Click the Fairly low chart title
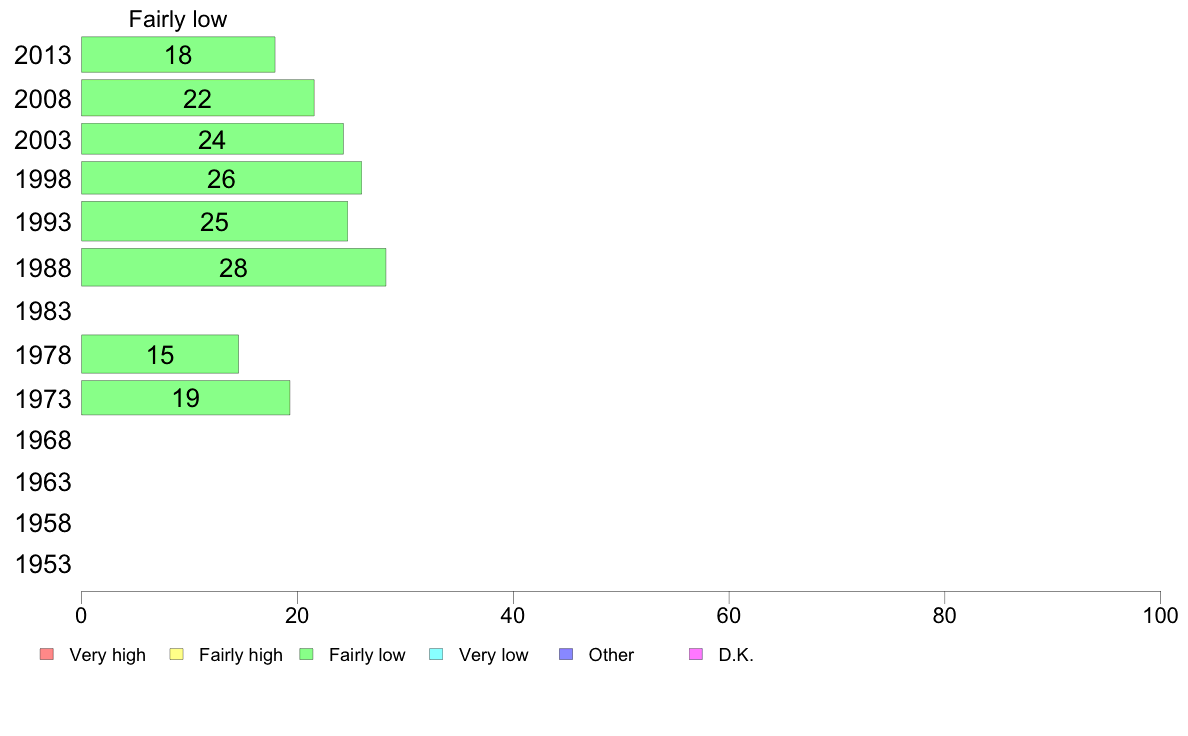1188x736 pixels. pyautogui.click(x=178, y=19)
